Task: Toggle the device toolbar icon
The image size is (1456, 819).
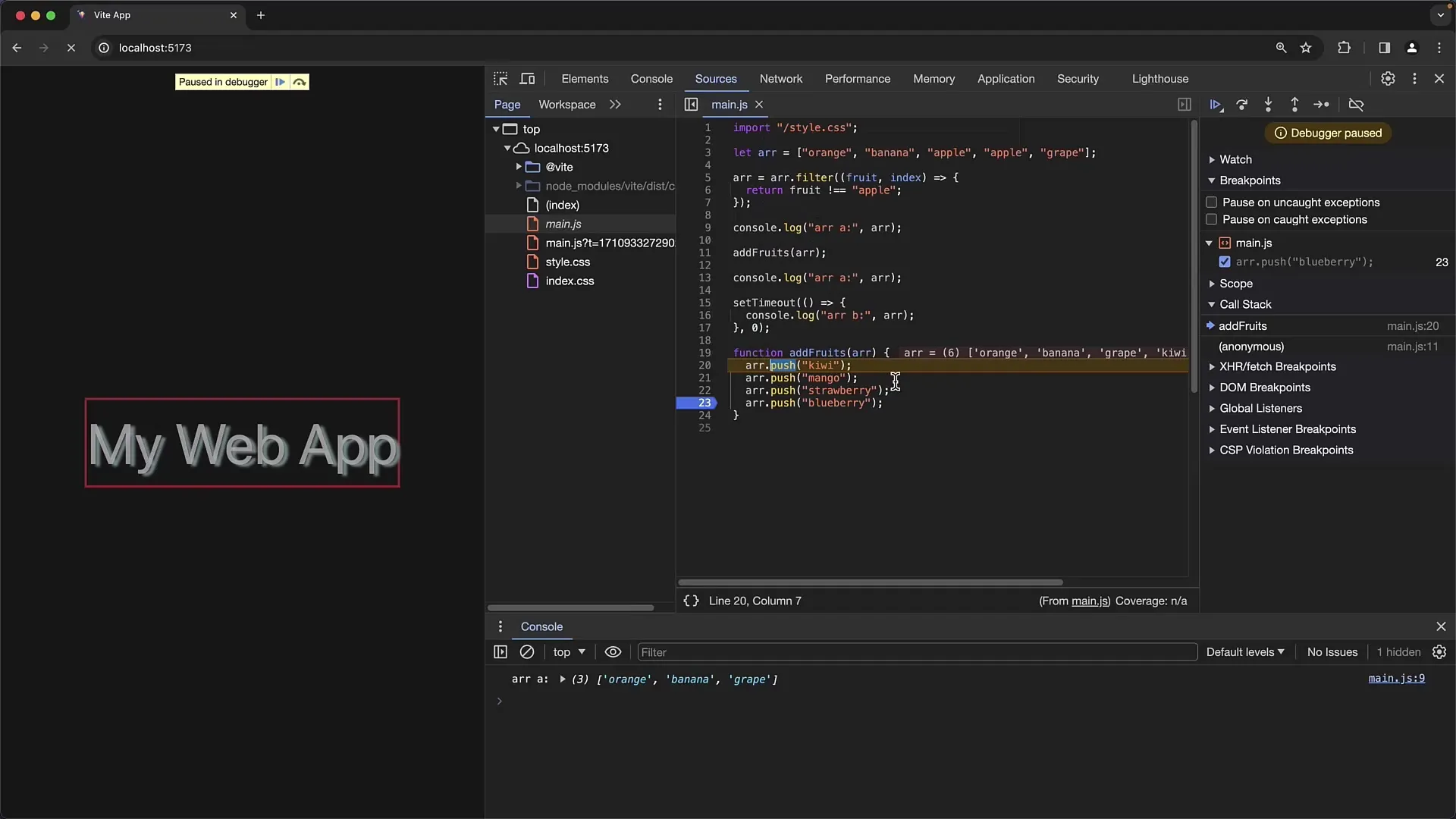Action: click(x=527, y=79)
